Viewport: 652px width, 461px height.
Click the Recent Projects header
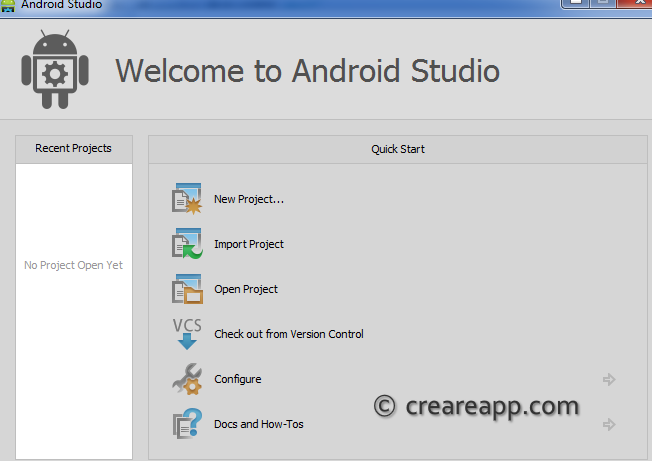[74, 149]
